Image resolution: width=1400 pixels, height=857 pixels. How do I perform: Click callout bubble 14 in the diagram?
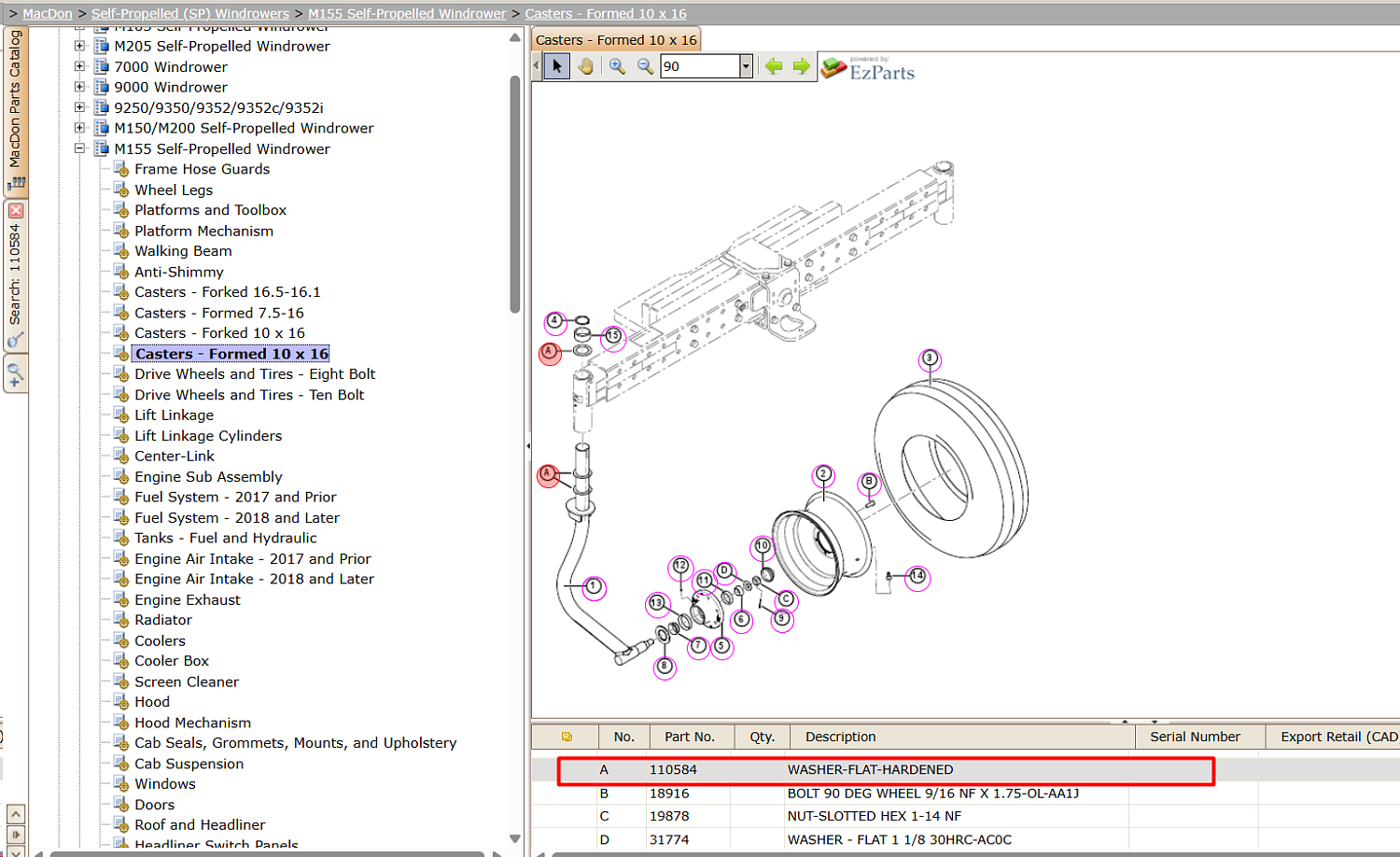[917, 576]
